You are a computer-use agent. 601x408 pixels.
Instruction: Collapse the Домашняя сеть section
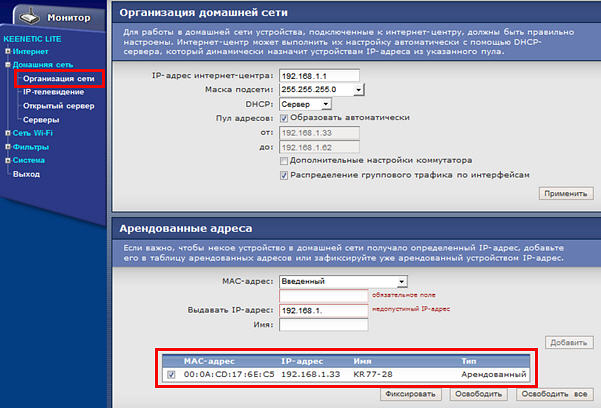tap(7, 64)
